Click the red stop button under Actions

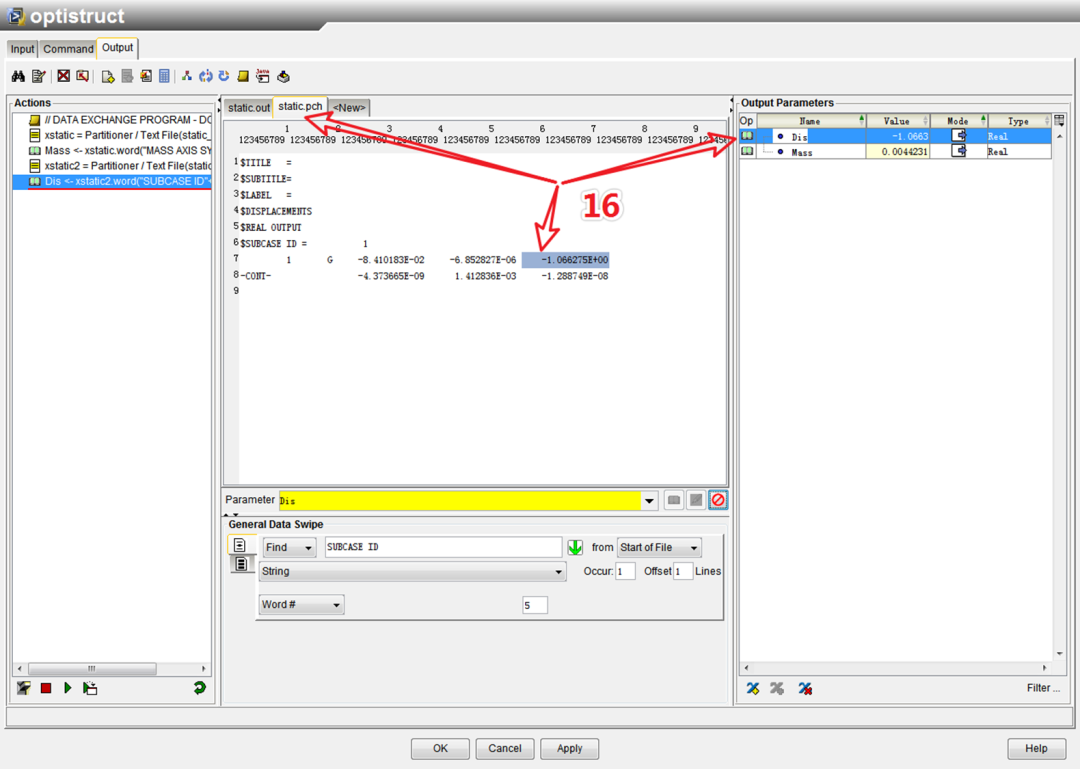(x=46, y=688)
